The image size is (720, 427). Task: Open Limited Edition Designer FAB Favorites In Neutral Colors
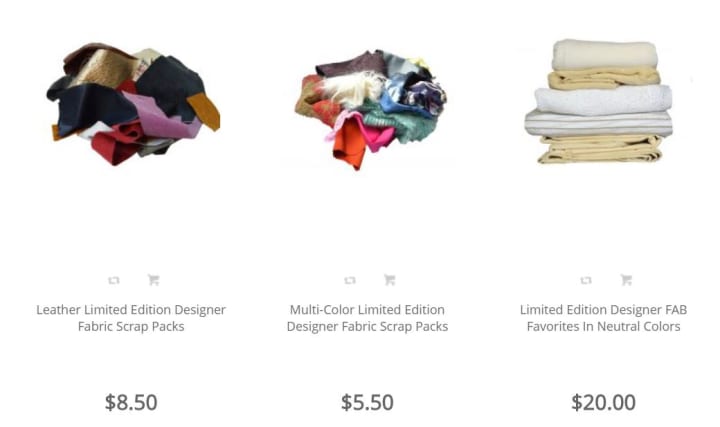(603, 318)
